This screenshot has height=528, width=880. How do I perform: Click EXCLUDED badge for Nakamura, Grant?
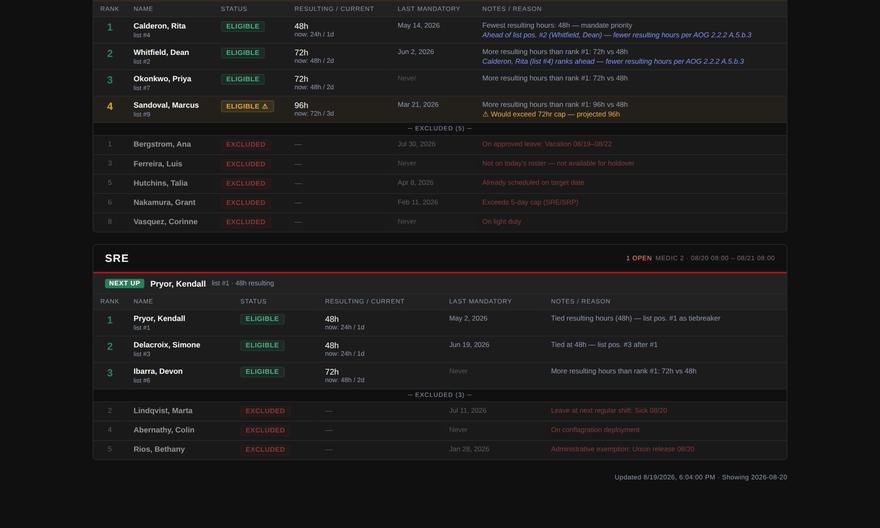[246, 203]
